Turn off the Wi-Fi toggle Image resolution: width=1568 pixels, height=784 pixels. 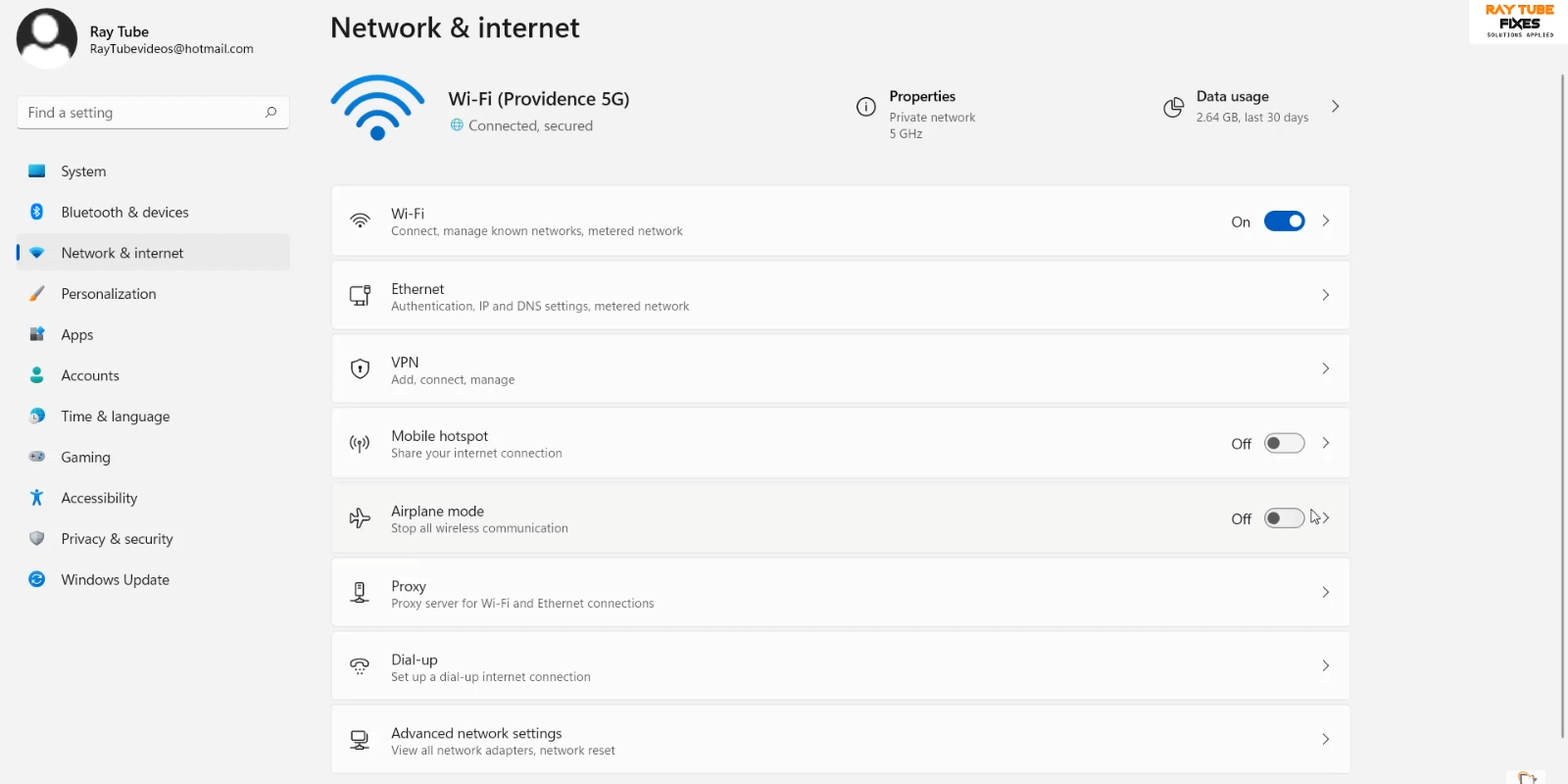(1284, 221)
